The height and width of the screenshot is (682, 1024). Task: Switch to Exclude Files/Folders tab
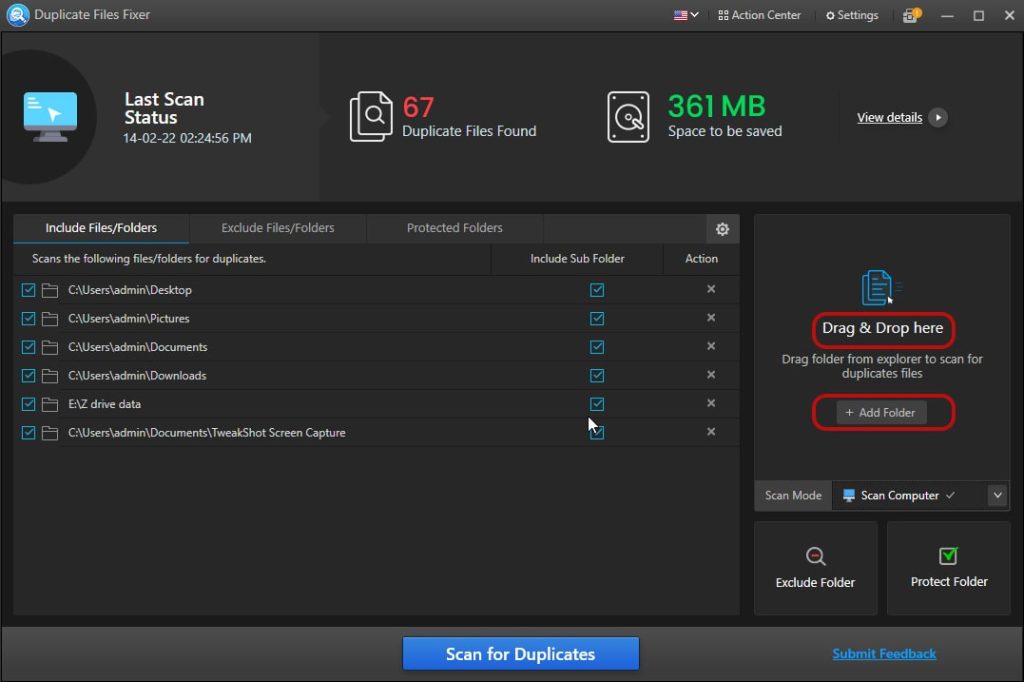coord(278,228)
